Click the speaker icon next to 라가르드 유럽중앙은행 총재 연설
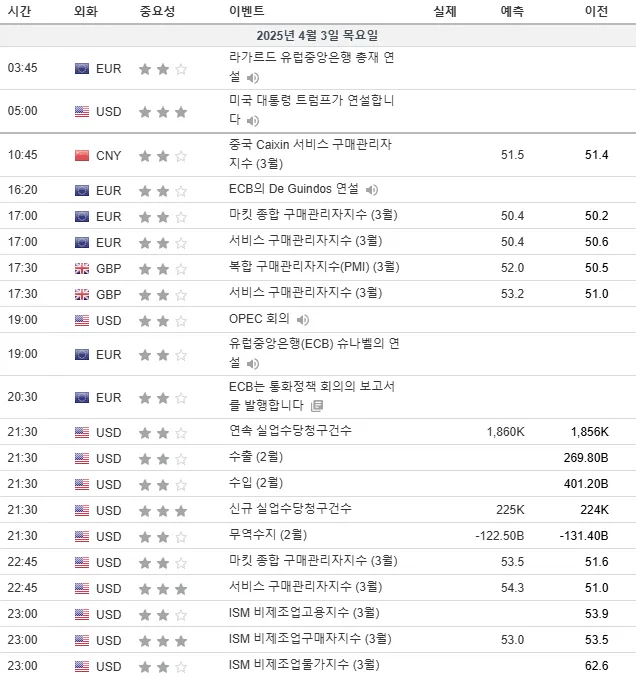Image resolution: width=636 pixels, height=675 pixels. pyautogui.click(x=253, y=78)
